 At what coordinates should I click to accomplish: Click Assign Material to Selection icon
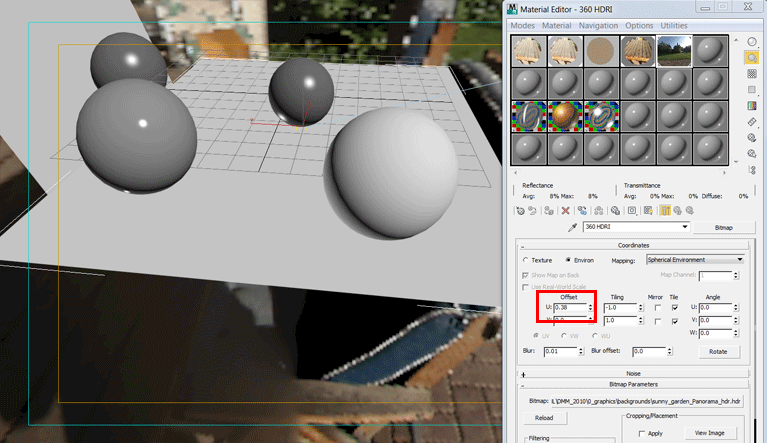(549, 211)
